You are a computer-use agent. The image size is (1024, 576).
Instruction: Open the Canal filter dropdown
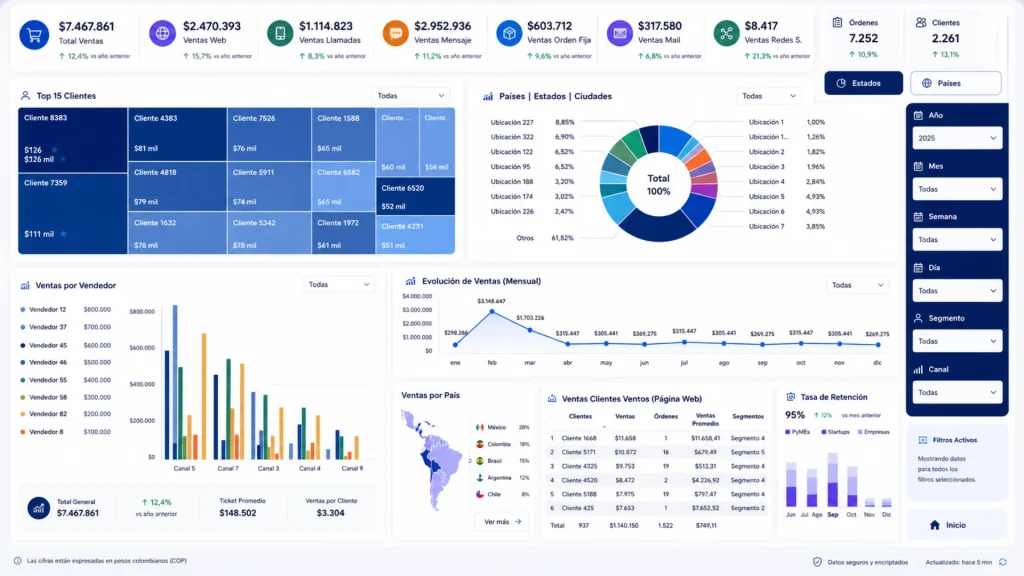coord(957,392)
